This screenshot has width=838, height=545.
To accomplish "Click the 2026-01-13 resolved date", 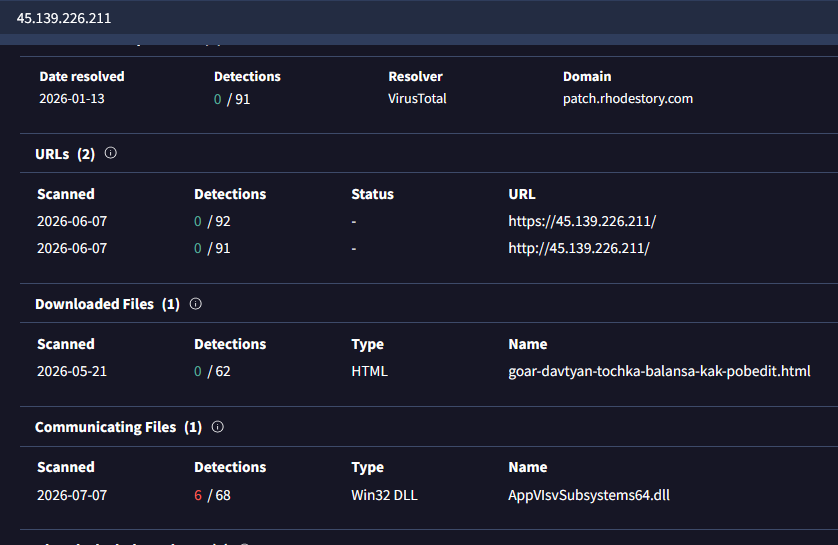I will click(x=72, y=99).
